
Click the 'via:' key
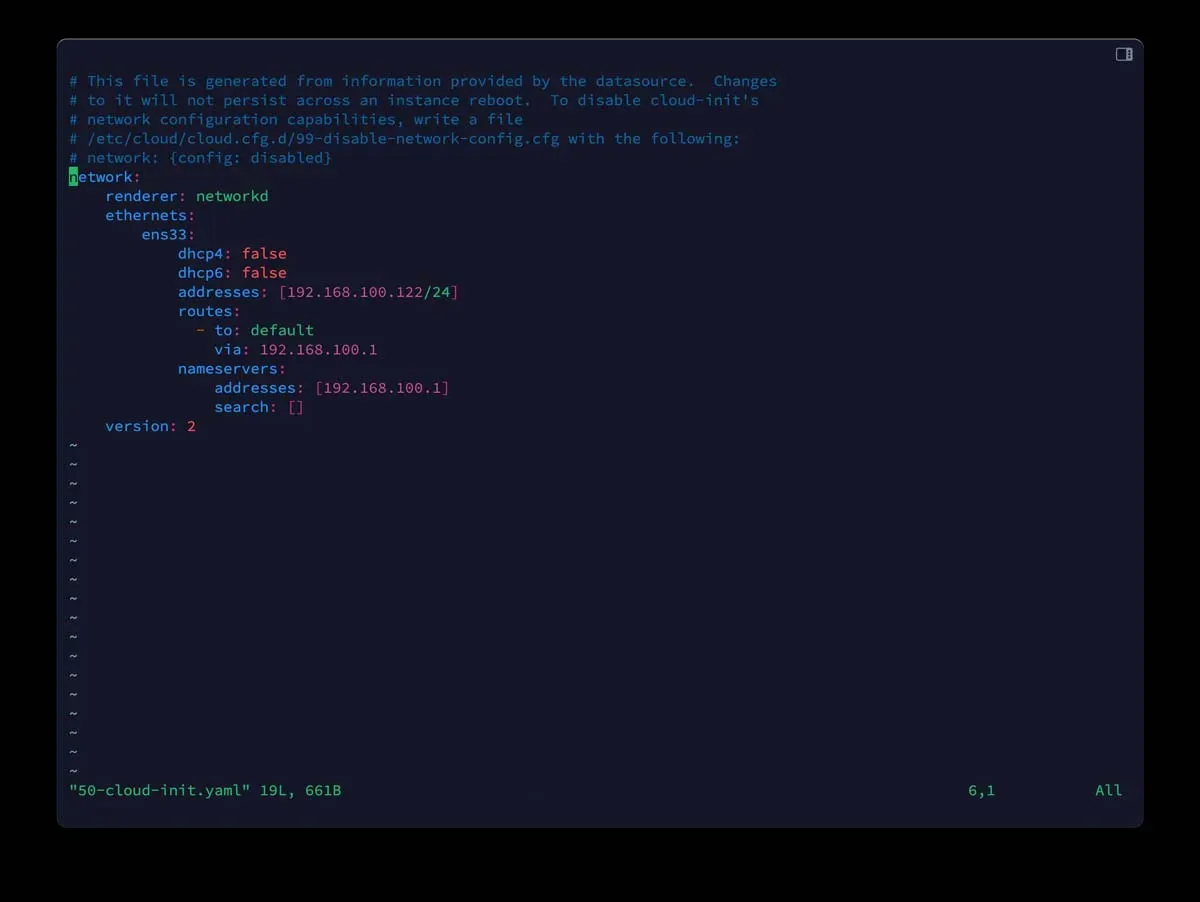pos(232,349)
